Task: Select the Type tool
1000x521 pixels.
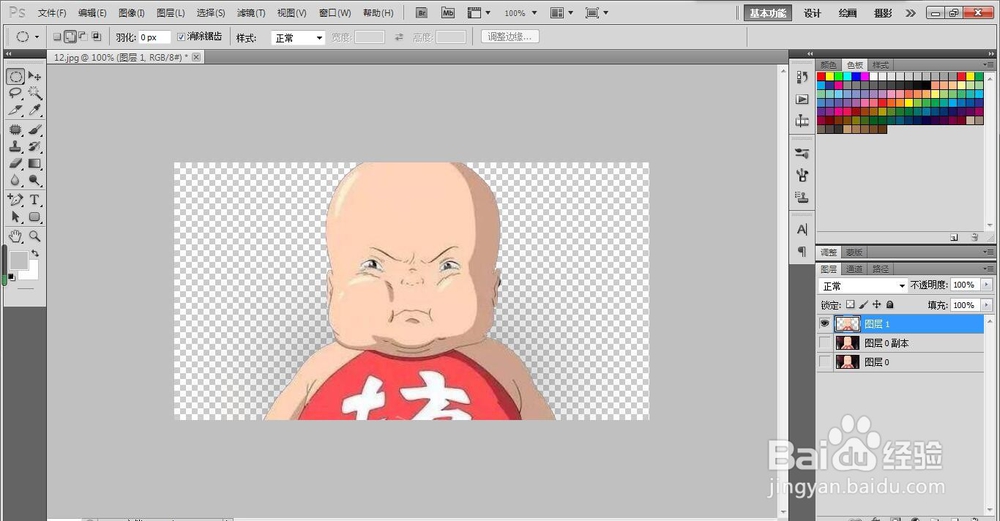Action: click(34, 200)
